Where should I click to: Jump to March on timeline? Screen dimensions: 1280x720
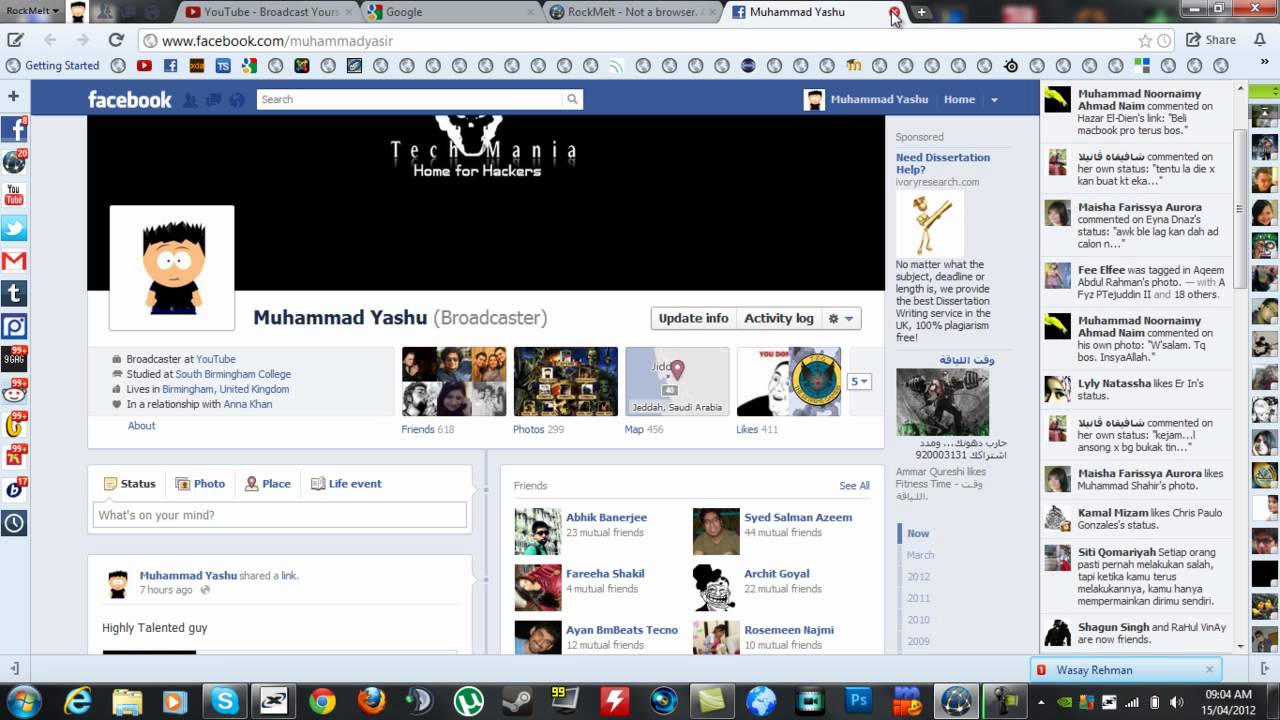(x=920, y=555)
